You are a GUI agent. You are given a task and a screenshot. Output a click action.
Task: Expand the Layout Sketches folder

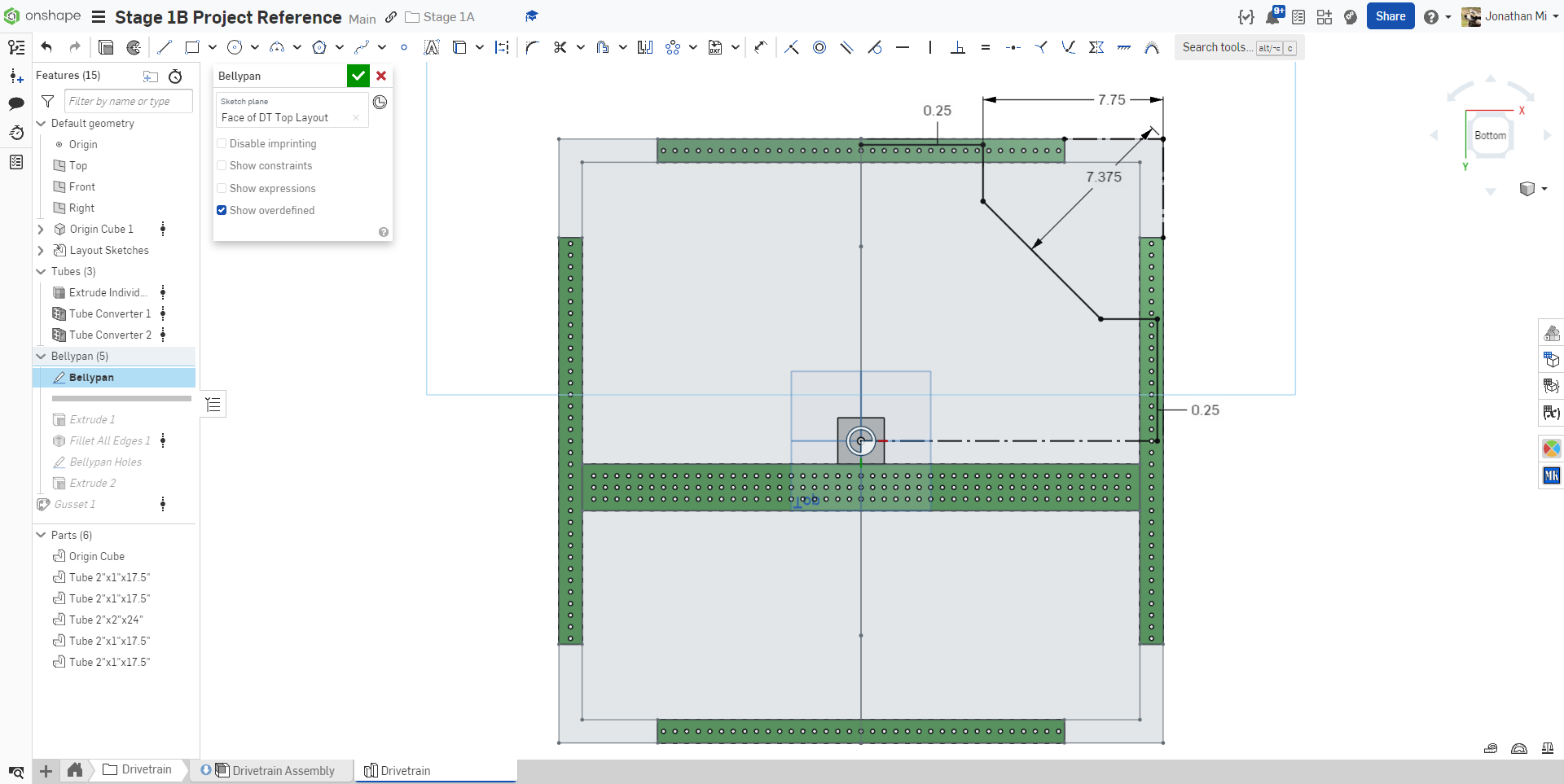point(41,251)
